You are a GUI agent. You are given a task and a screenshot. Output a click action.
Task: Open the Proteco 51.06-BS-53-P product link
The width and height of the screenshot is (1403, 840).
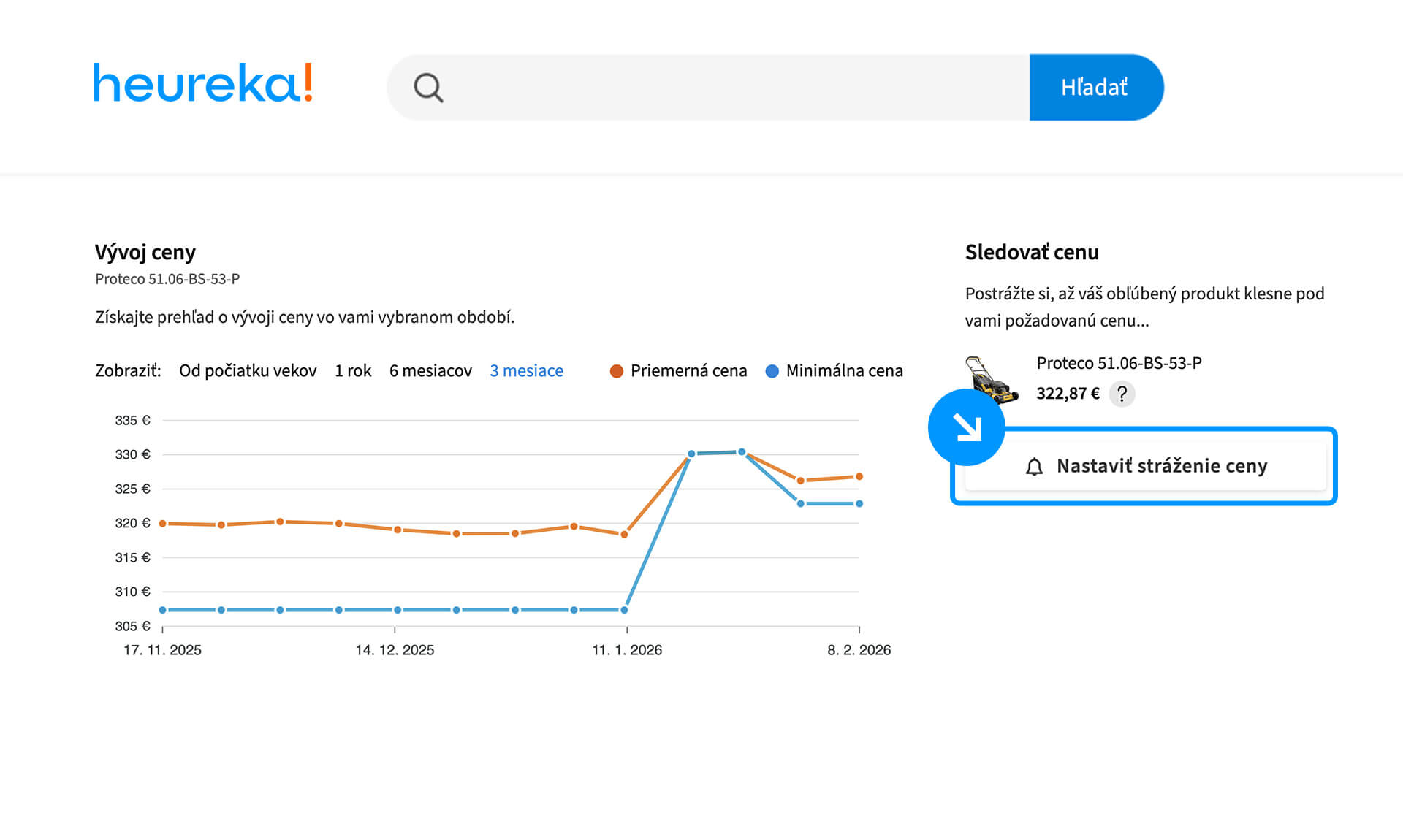point(1119,363)
